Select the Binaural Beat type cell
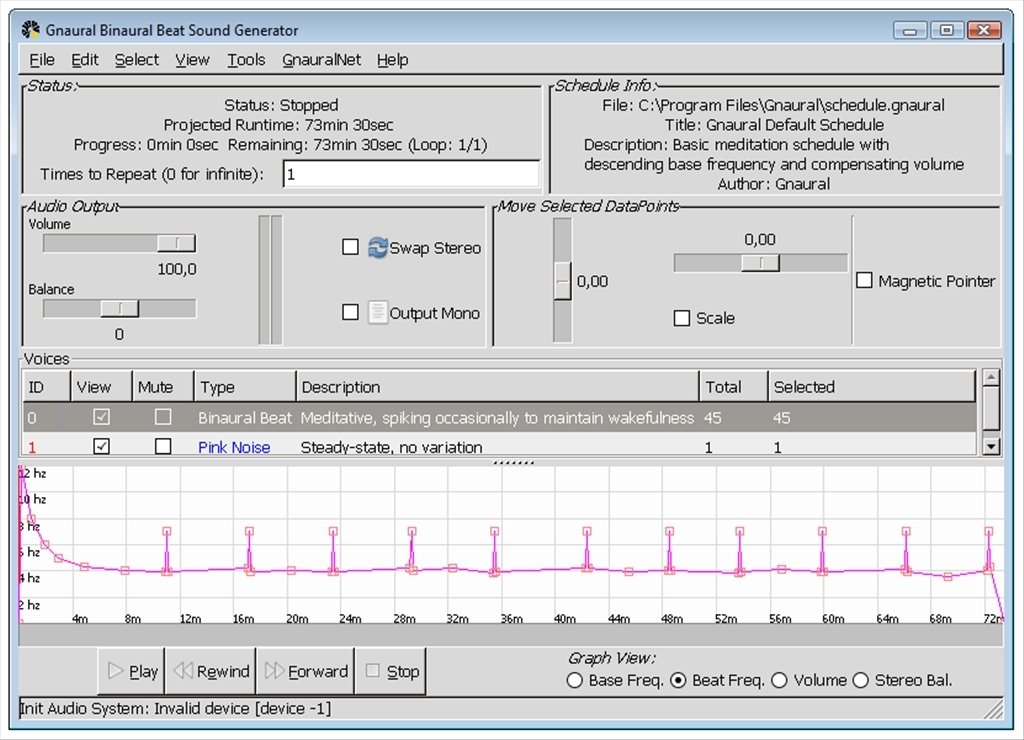1024x740 pixels. coord(245,417)
